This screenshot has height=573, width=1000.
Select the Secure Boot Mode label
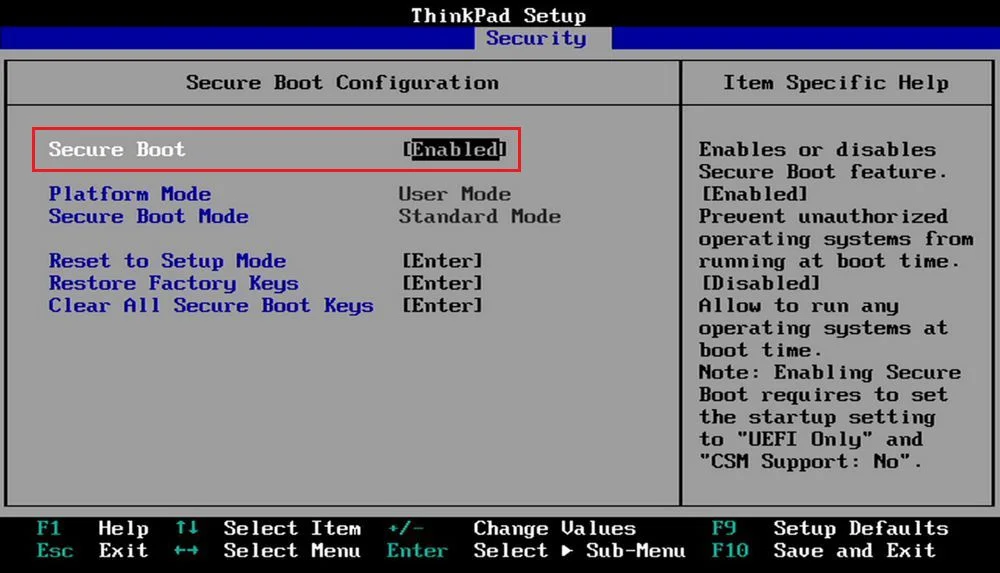point(149,216)
